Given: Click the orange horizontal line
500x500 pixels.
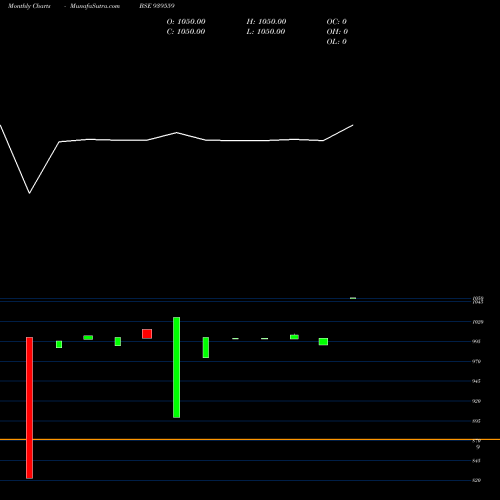Looking at the screenshot, I should pos(250,440).
